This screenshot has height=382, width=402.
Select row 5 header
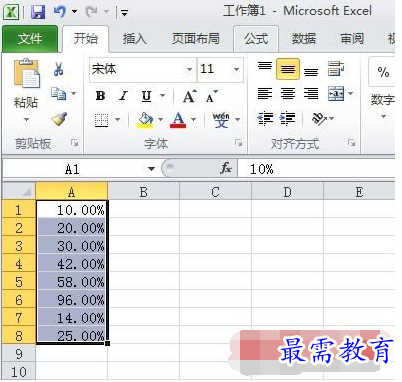pyautogui.click(x=19, y=282)
